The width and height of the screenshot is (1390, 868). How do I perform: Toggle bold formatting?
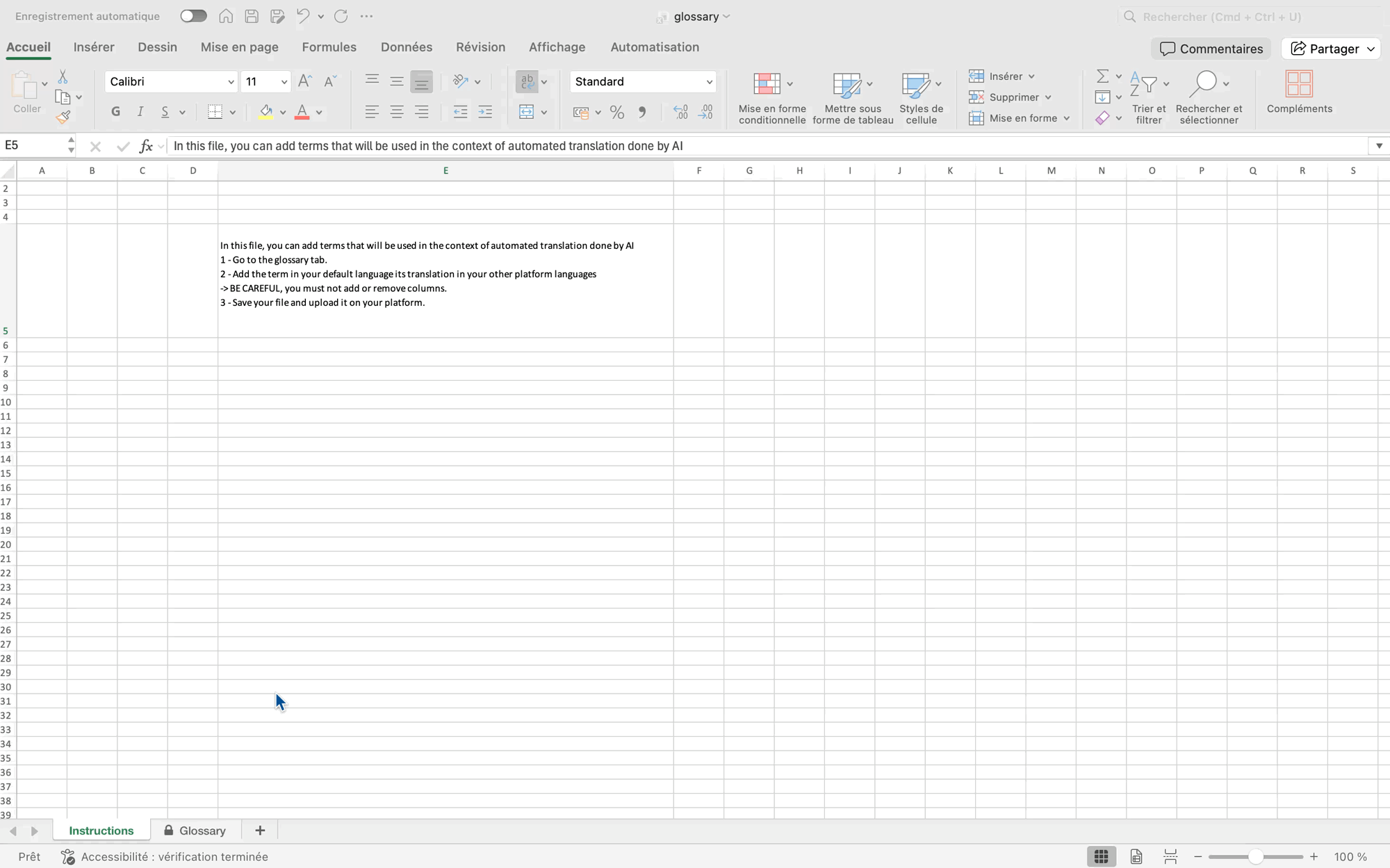pyautogui.click(x=115, y=112)
